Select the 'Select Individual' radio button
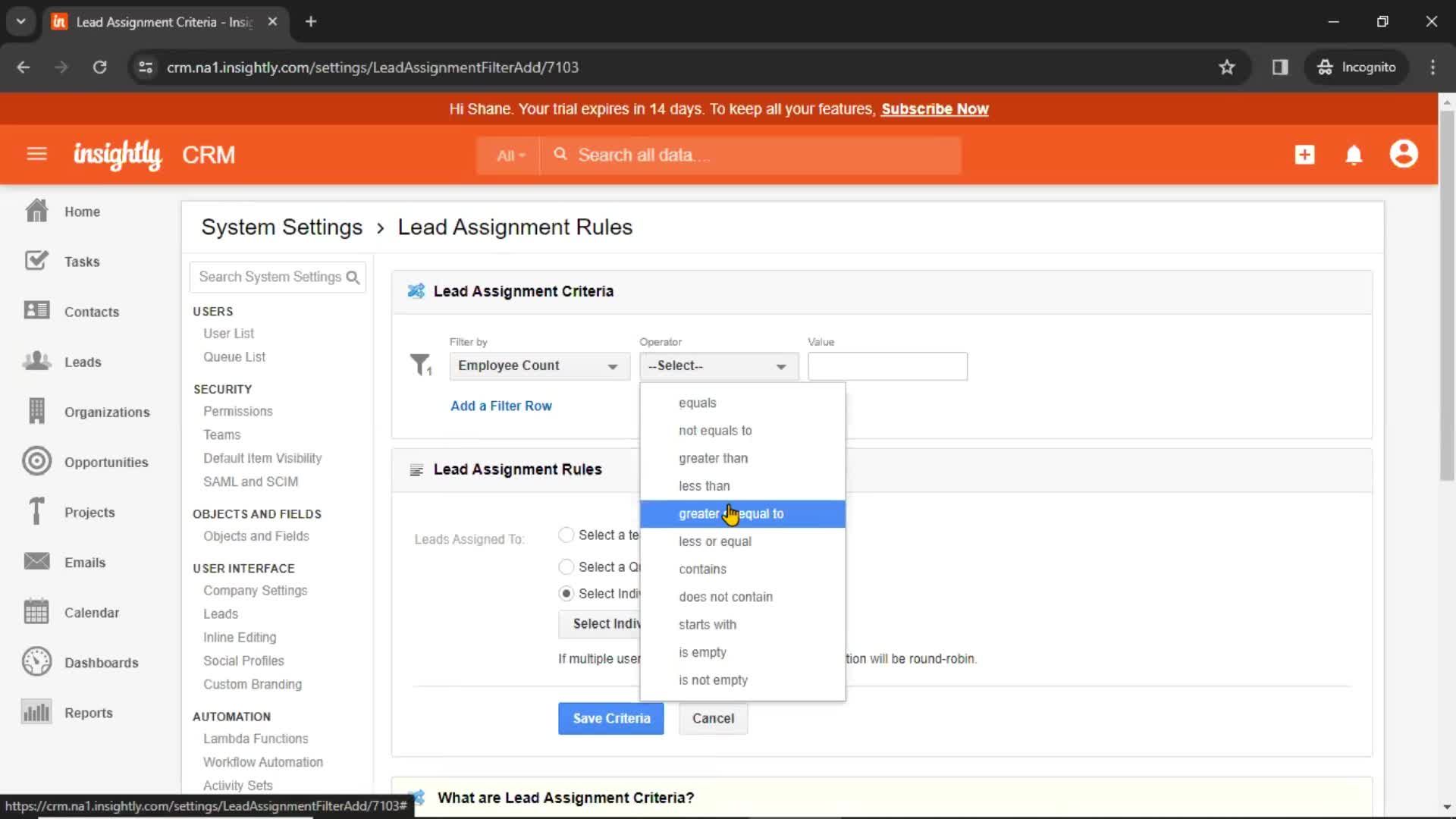1456x819 pixels. 566,593
